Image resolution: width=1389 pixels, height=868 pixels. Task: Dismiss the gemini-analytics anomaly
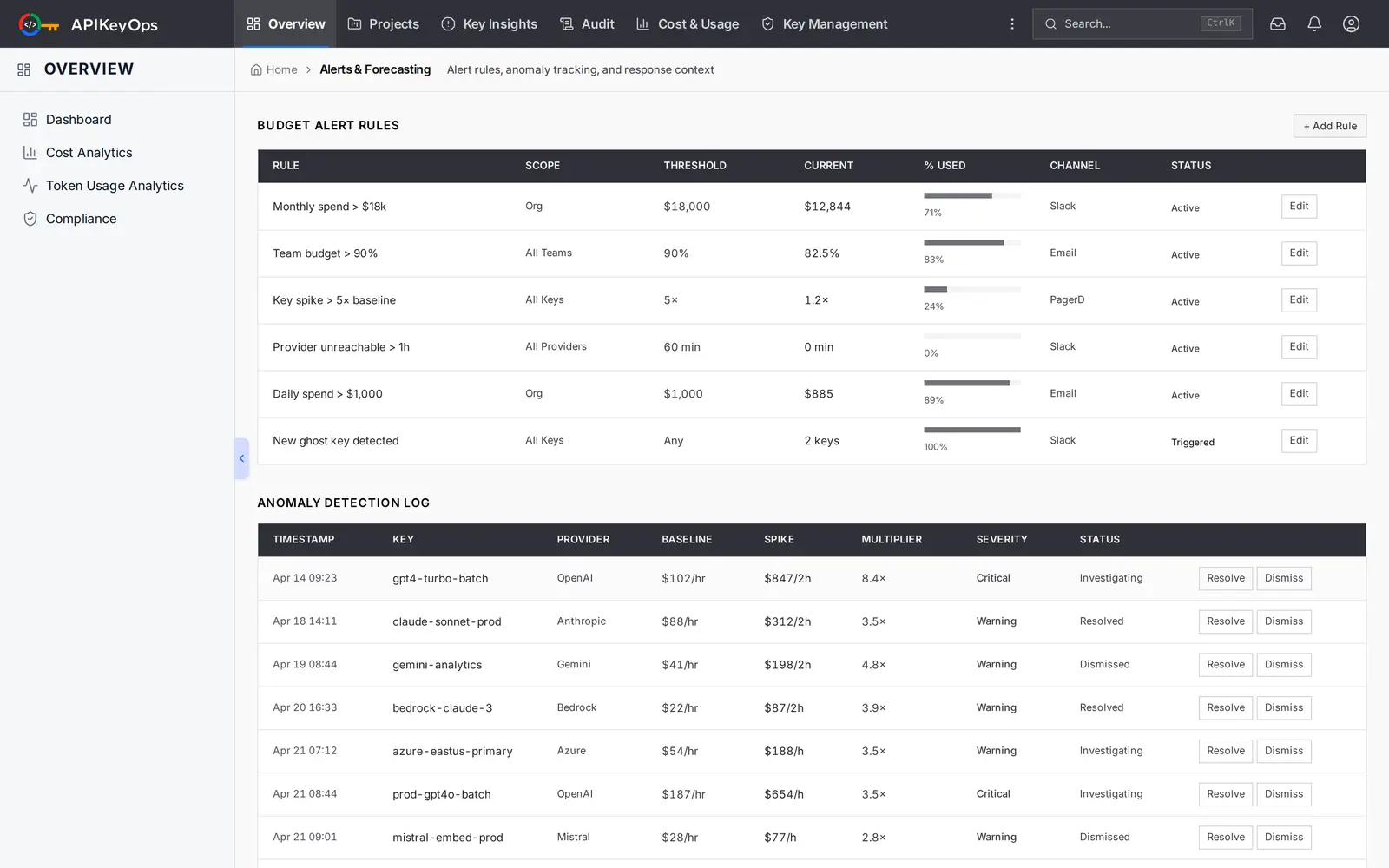pos(1284,665)
